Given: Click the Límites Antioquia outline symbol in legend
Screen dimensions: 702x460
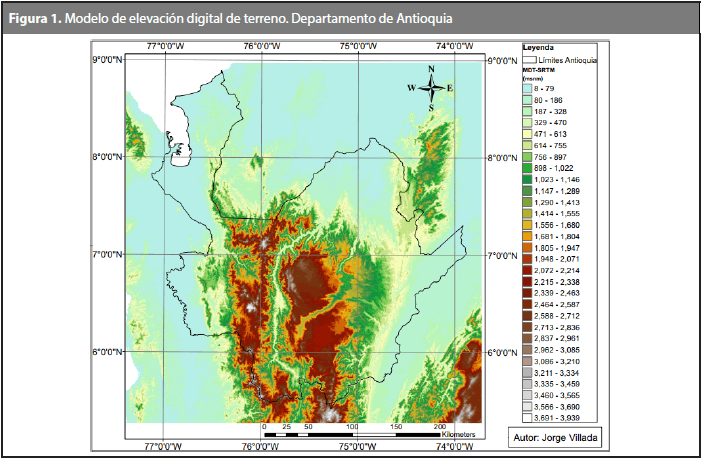Looking at the screenshot, I should tap(532, 60).
